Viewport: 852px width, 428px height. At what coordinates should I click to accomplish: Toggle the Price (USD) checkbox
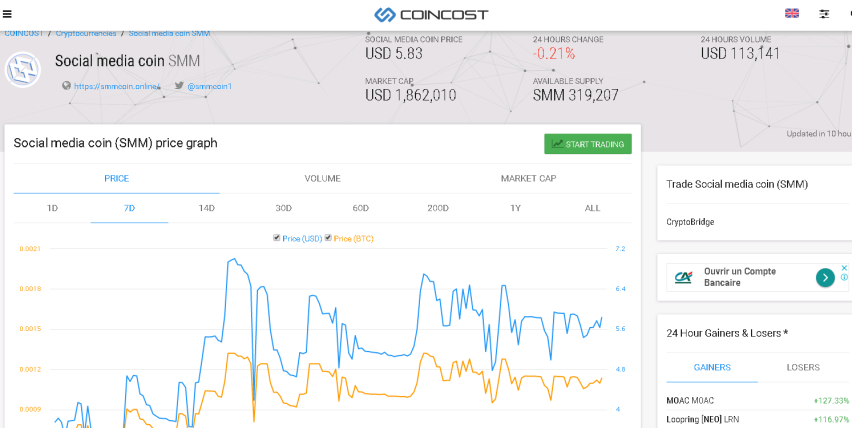click(277, 238)
